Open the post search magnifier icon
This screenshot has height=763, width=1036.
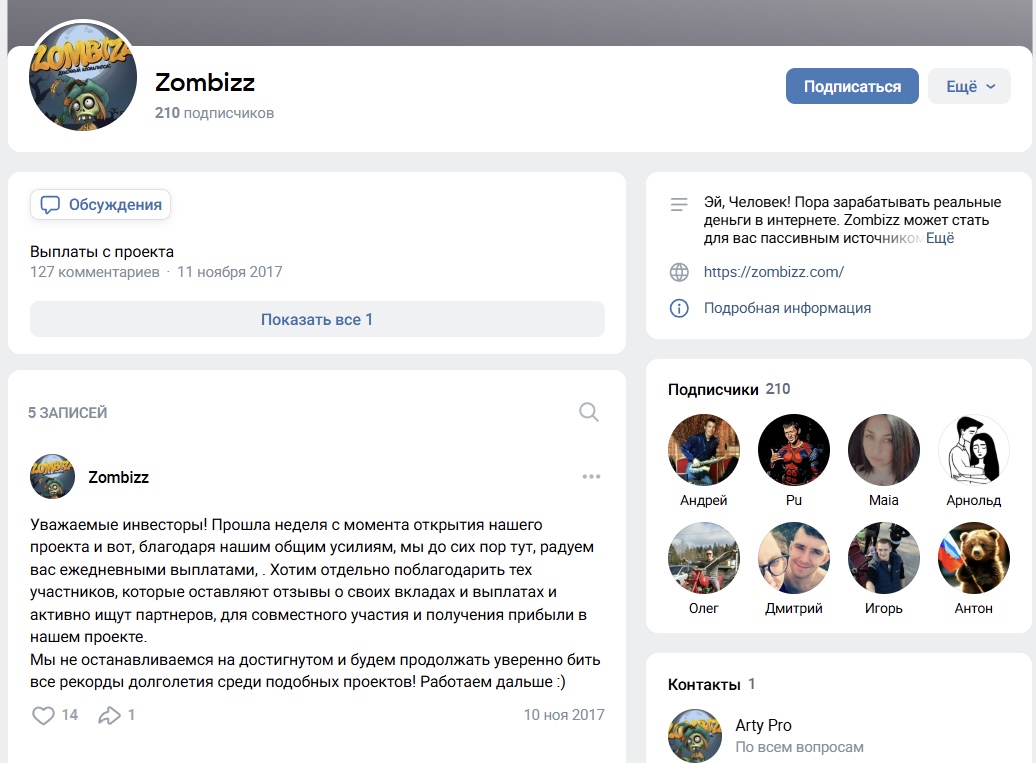tap(589, 411)
